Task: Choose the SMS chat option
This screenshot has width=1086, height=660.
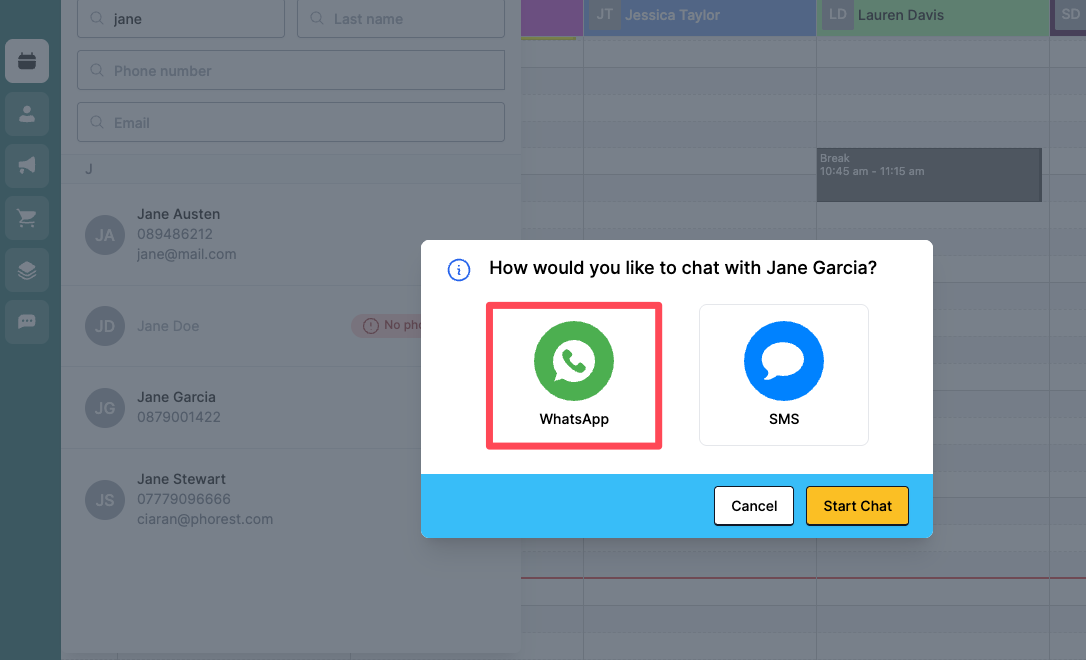Action: (783, 376)
